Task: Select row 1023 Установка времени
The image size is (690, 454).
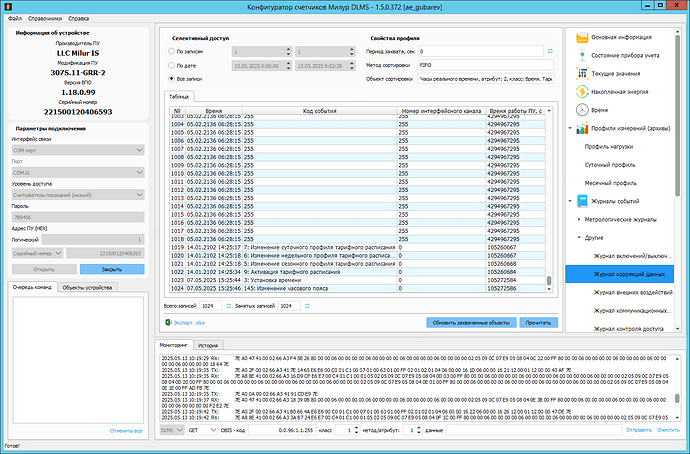Action: pyautogui.click(x=357, y=280)
